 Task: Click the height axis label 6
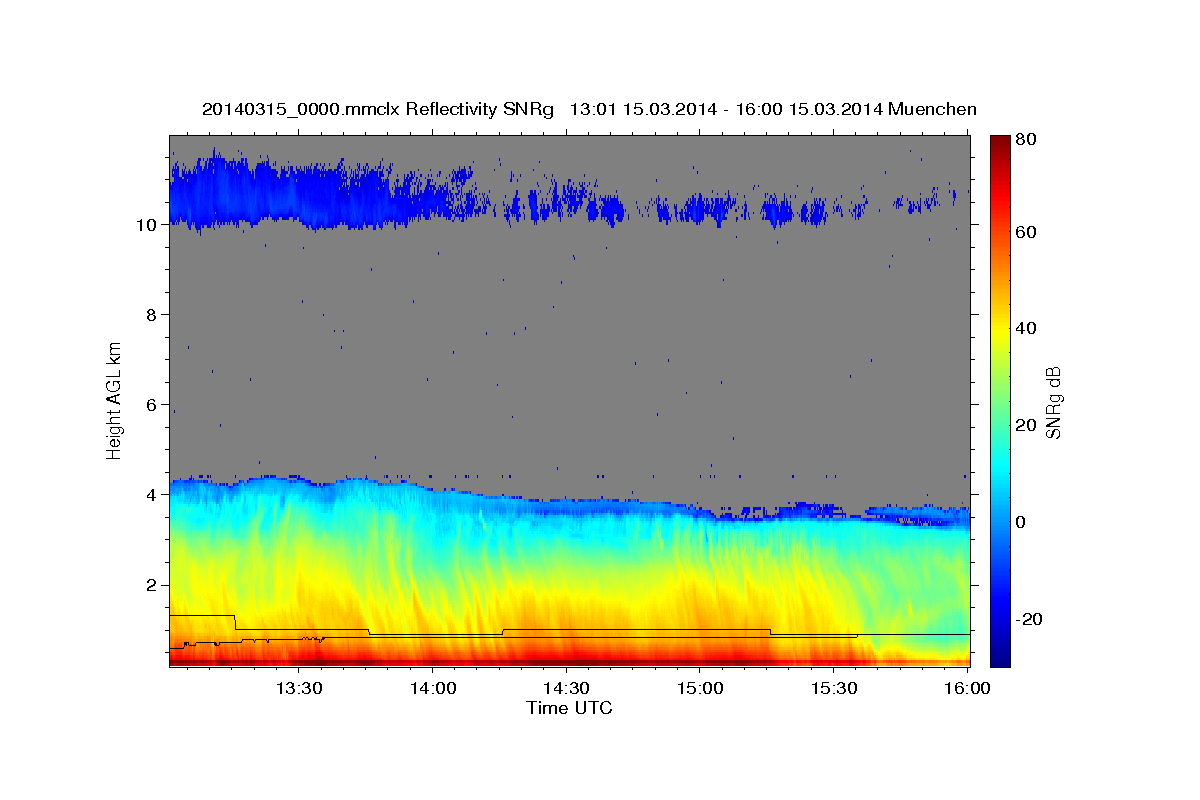tap(149, 405)
